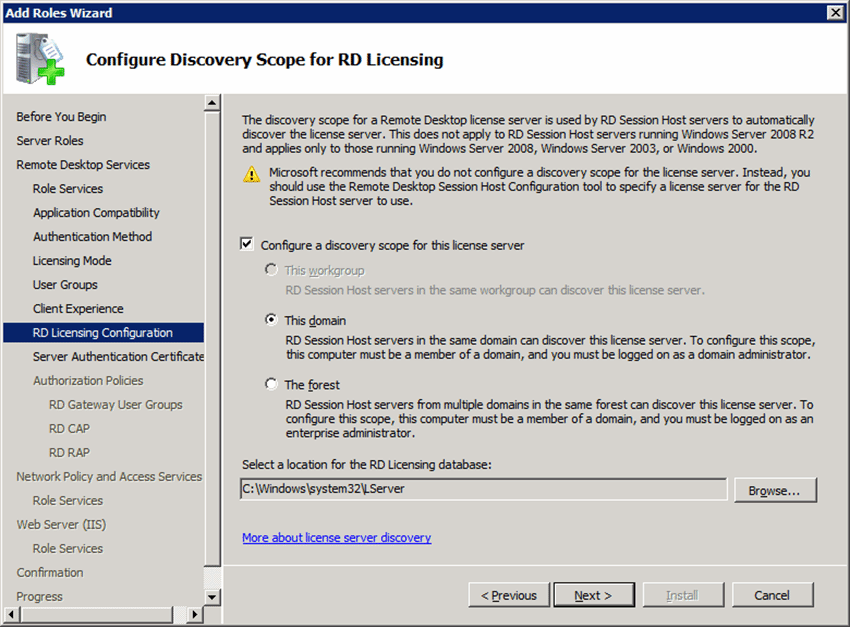Click the Browse button

pos(774,490)
